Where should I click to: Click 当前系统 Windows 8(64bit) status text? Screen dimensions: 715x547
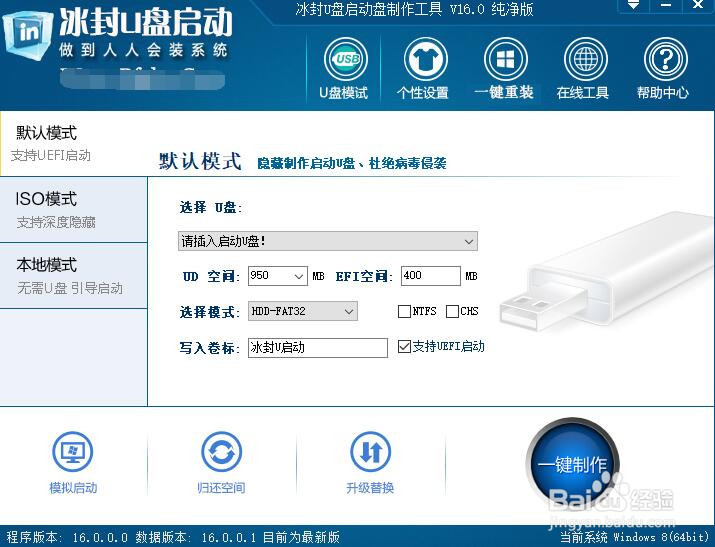pyautogui.click(x=634, y=537)
